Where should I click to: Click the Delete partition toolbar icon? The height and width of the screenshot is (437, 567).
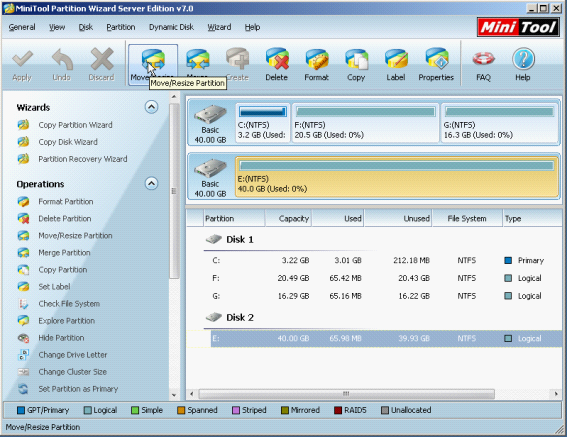pyautogui.click(x=277, y=59)
